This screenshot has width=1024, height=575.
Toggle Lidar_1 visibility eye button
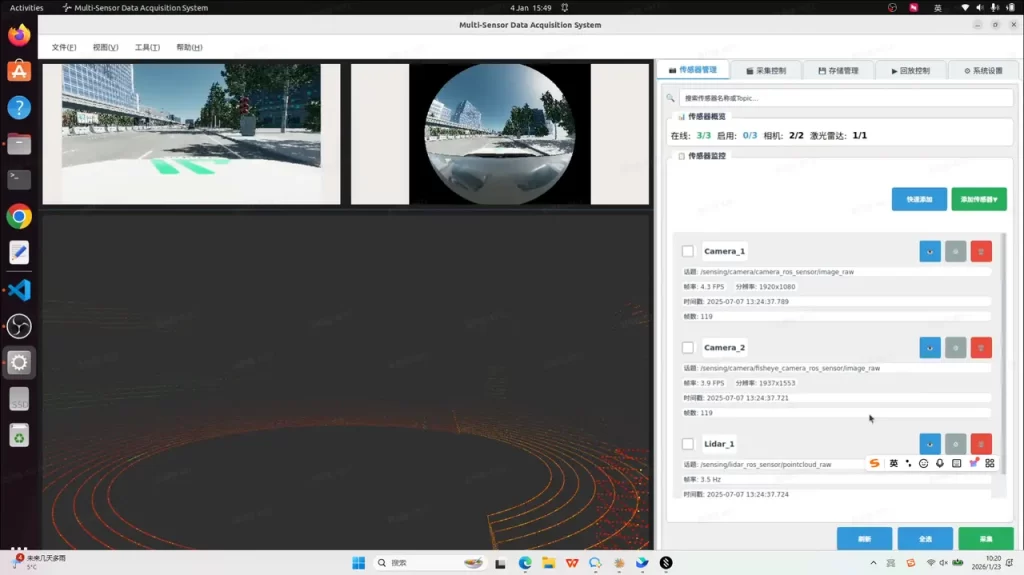(929, 444)
